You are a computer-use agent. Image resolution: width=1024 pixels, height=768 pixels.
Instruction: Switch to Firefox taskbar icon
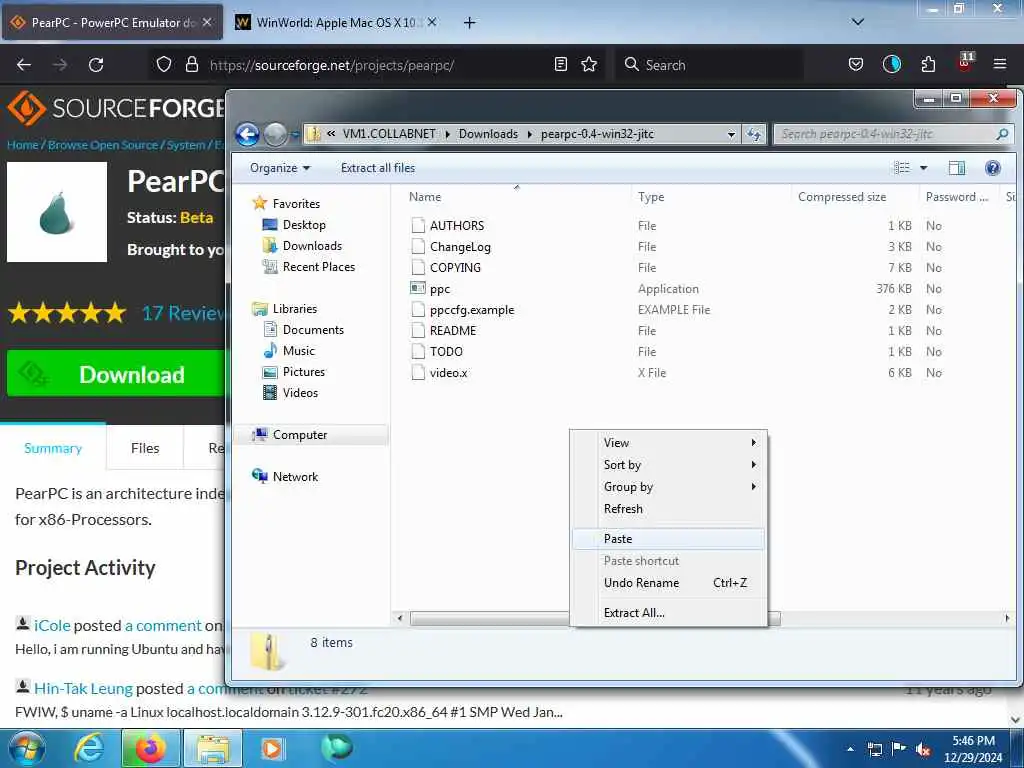(x=151, y=748)
